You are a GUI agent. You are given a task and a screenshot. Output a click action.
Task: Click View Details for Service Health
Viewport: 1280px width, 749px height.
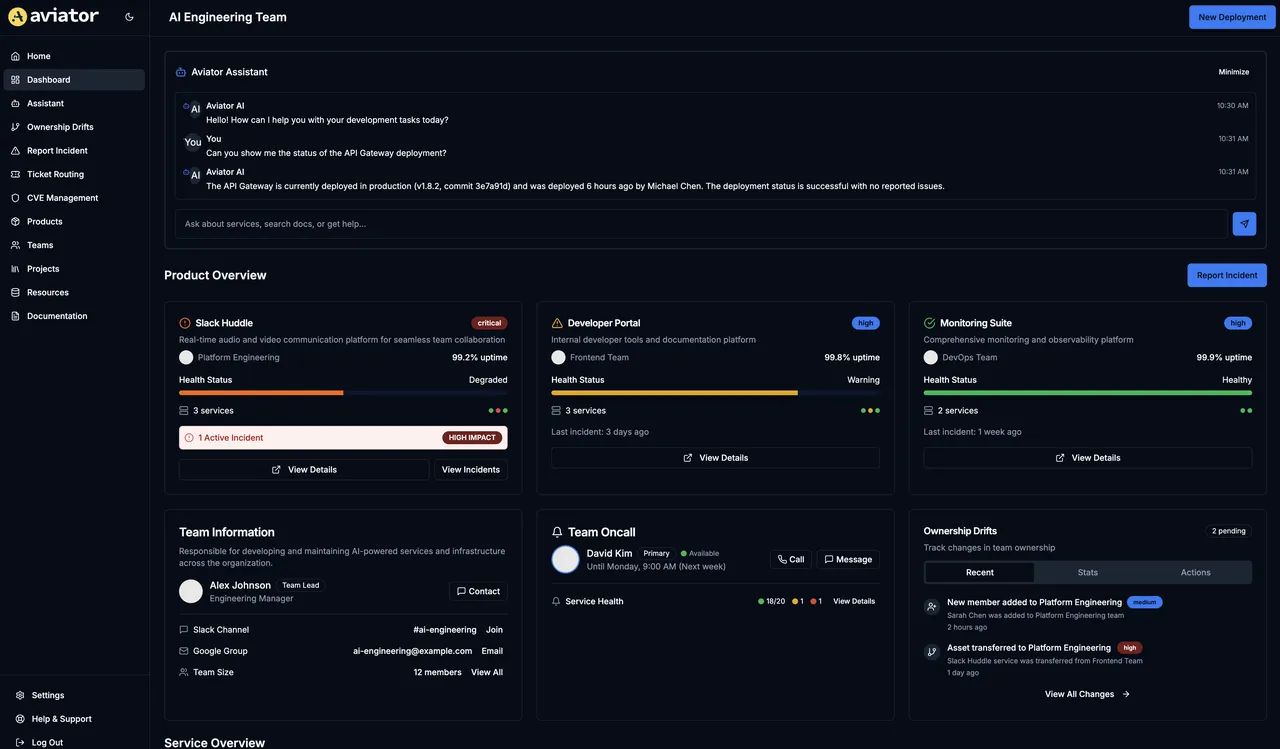854,601
